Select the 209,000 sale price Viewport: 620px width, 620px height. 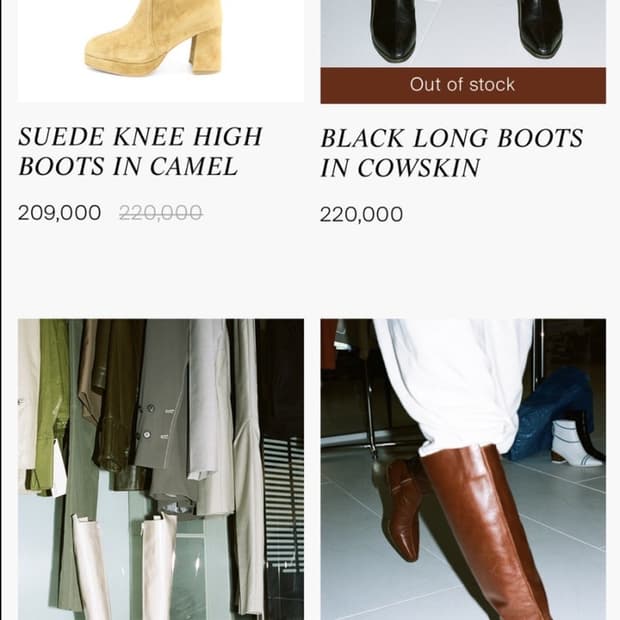[59, 213]
